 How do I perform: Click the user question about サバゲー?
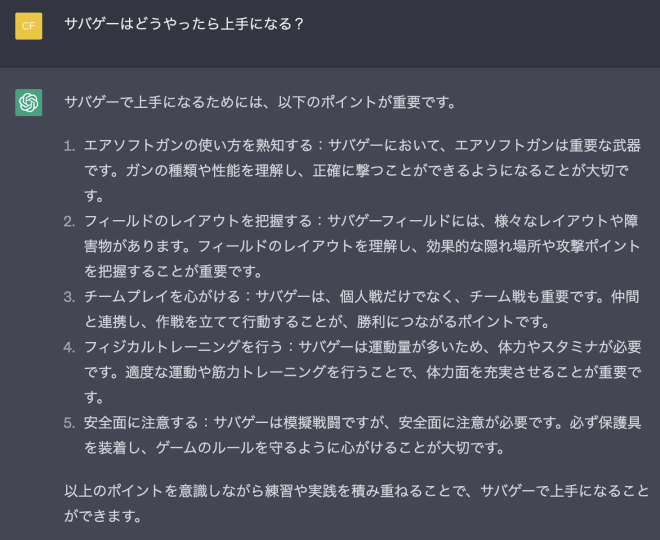coord(184,24)
